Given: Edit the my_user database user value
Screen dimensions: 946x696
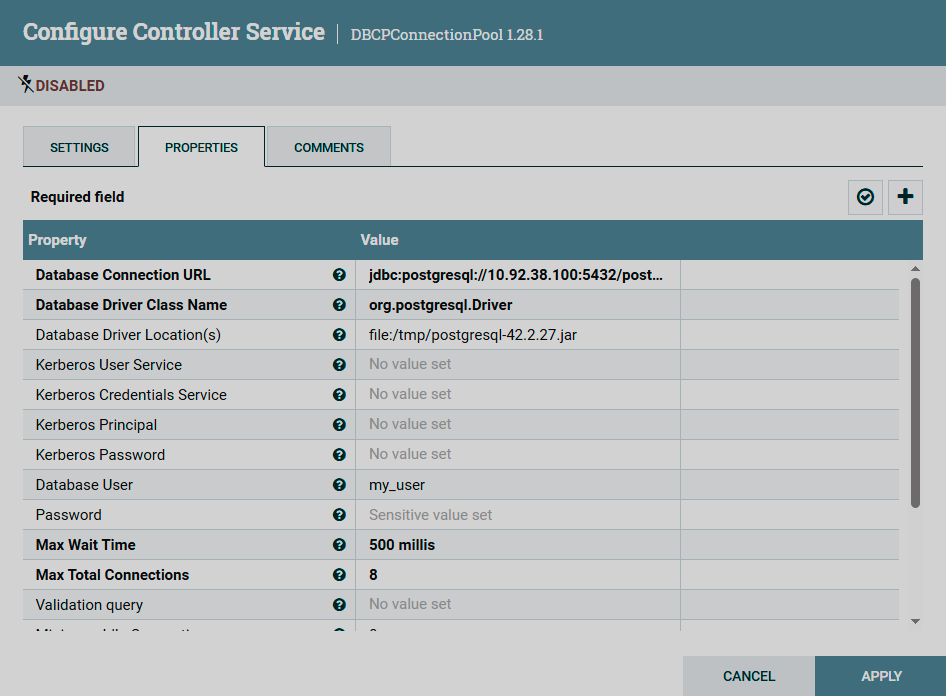Looking at the screenshot, I should click(518, 485).
